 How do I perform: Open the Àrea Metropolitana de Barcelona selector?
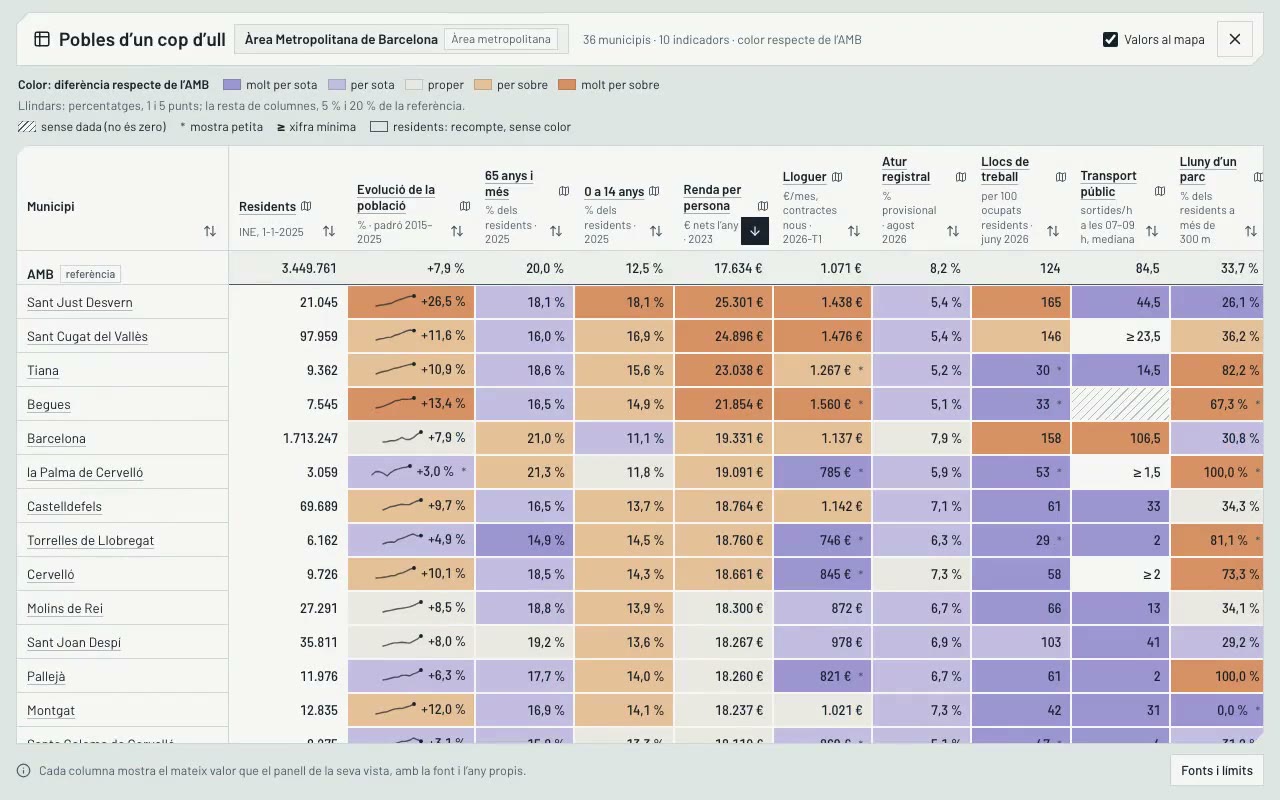tap(401, 39)
